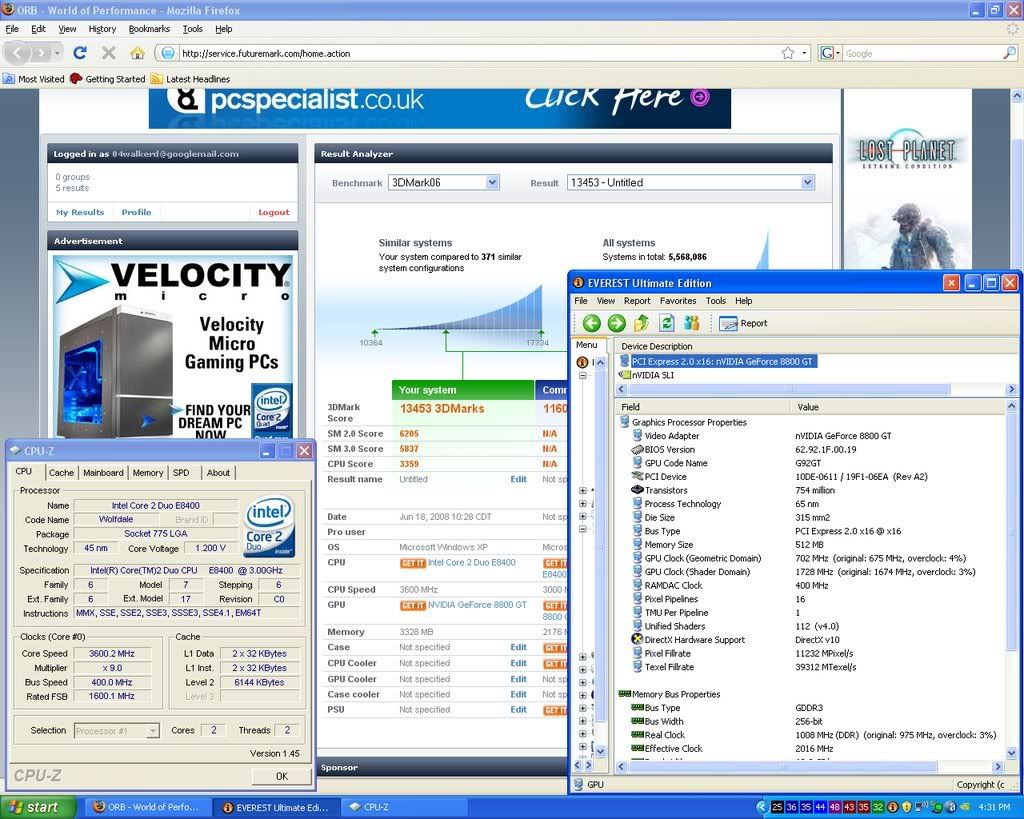Open the Latest Headlines feed bookmark

[190, 79]
